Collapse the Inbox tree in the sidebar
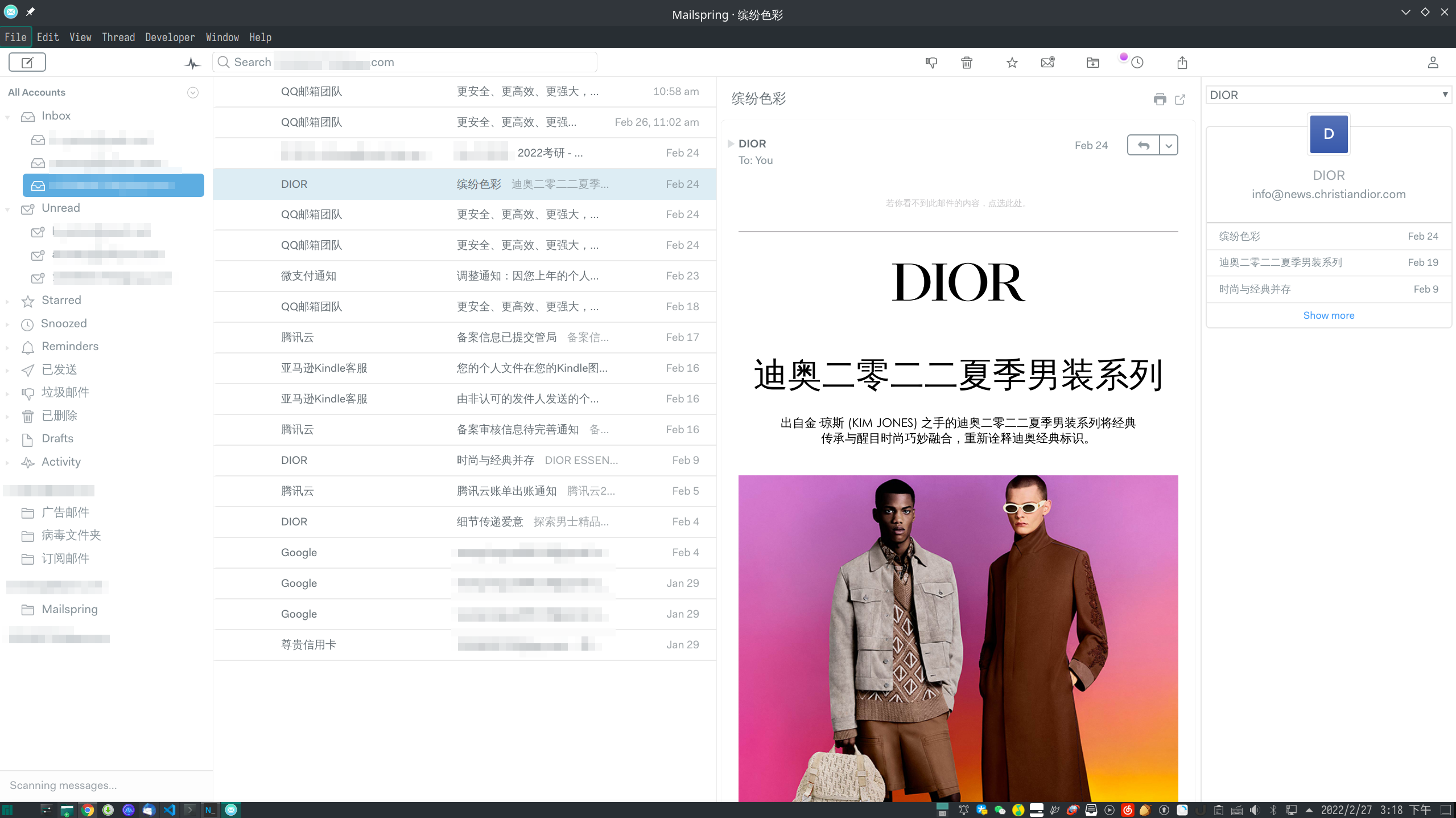This screenshot has width=1456, height=818. point(7,117)
